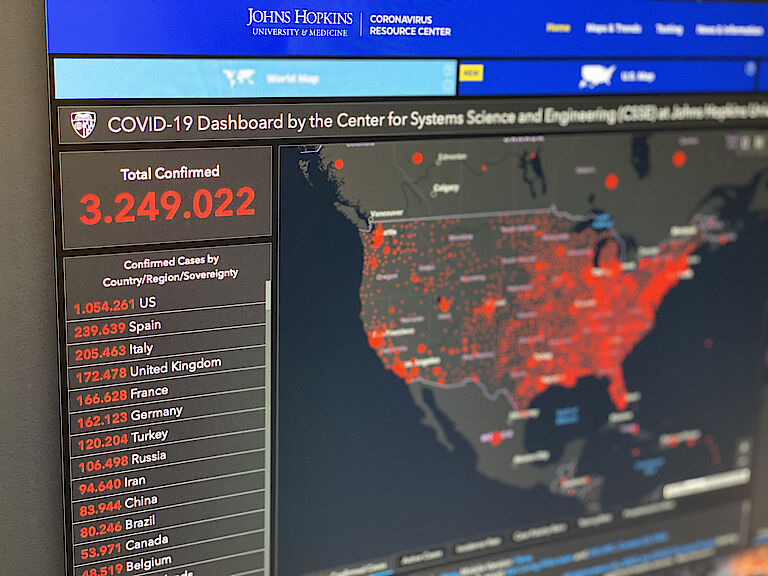Image resolution: width=768 pixels, height=576 pixels.
Task: Open the Testing nav item
Action: tap(669, 29)
